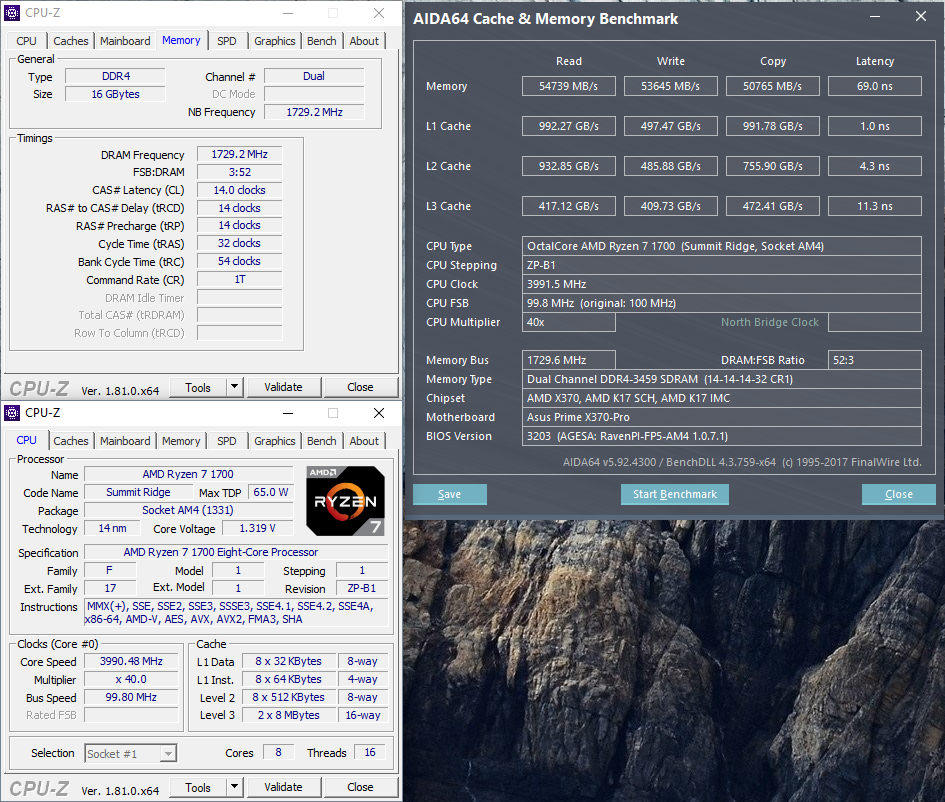Viewport: 945px width, 802px height.
Task: Open the SPD tab in the CPU-Z Processor-info window
Action: coord(227,441)
